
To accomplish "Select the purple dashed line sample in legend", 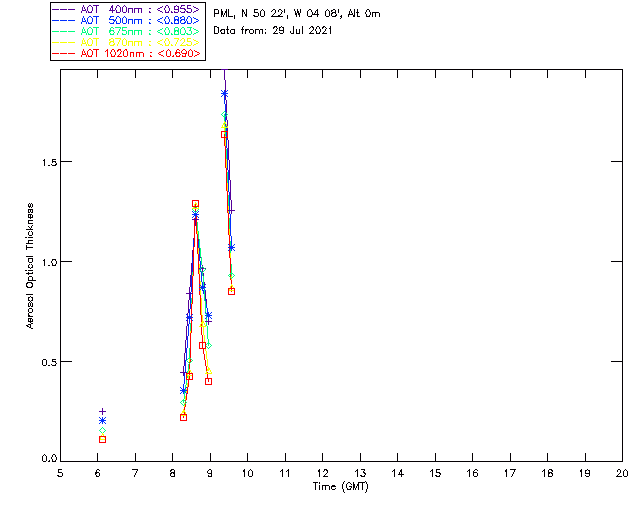I will click(64, 9).
